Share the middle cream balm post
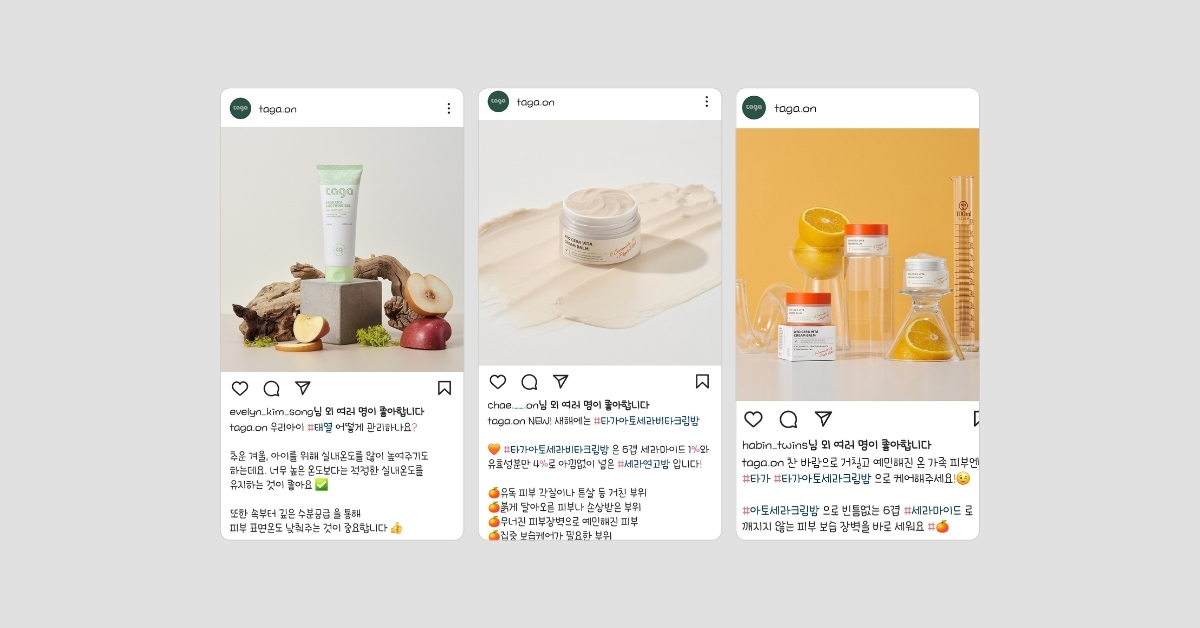The height and width of the screenshot is (628, 1200). pyautogui.click(x=561, y=381)
